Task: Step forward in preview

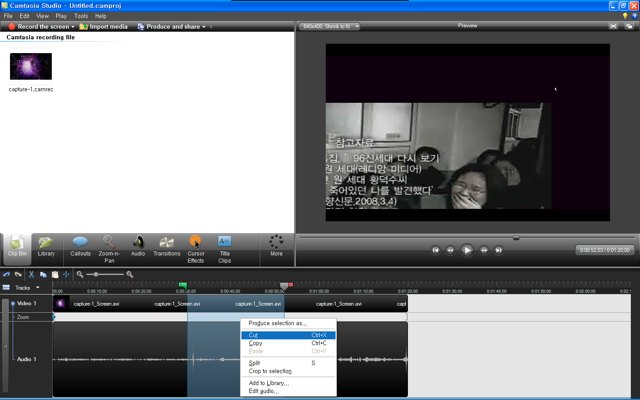Action: coord(484,250)
